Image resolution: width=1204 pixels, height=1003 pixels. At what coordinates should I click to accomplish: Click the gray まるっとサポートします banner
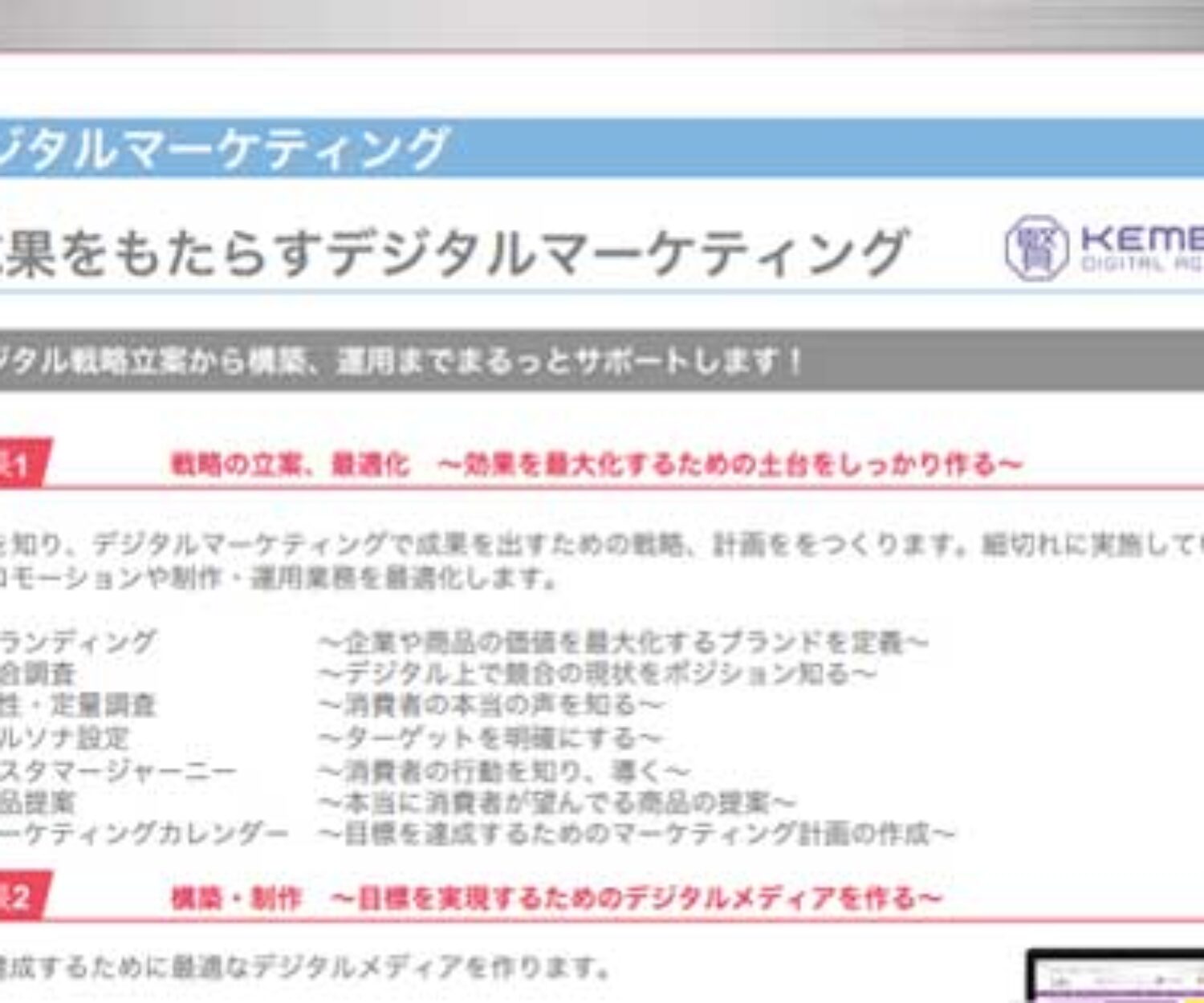click(x=401, y=361)
